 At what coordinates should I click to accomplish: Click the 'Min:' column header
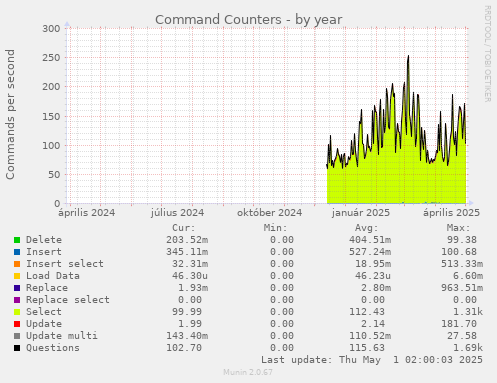(275, 228)
